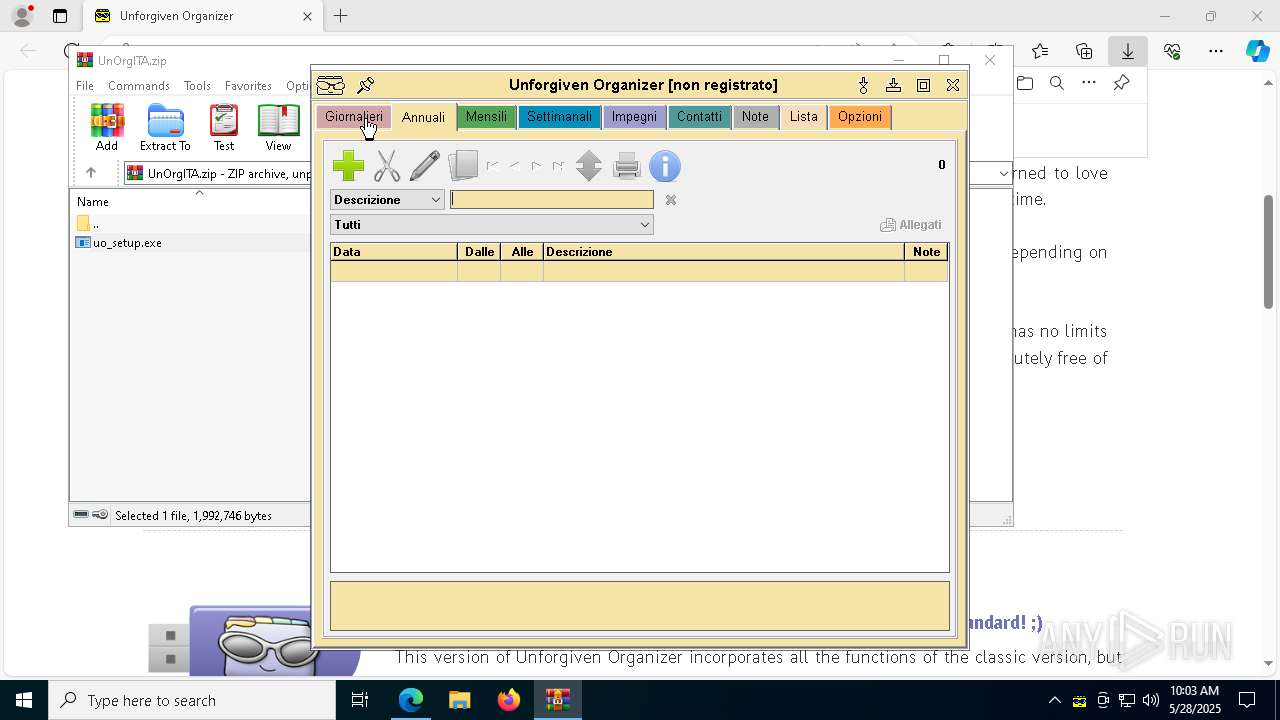The image size is (1280, 720).
Task: Open the blue info icon
Action: [x=665, y=166]
